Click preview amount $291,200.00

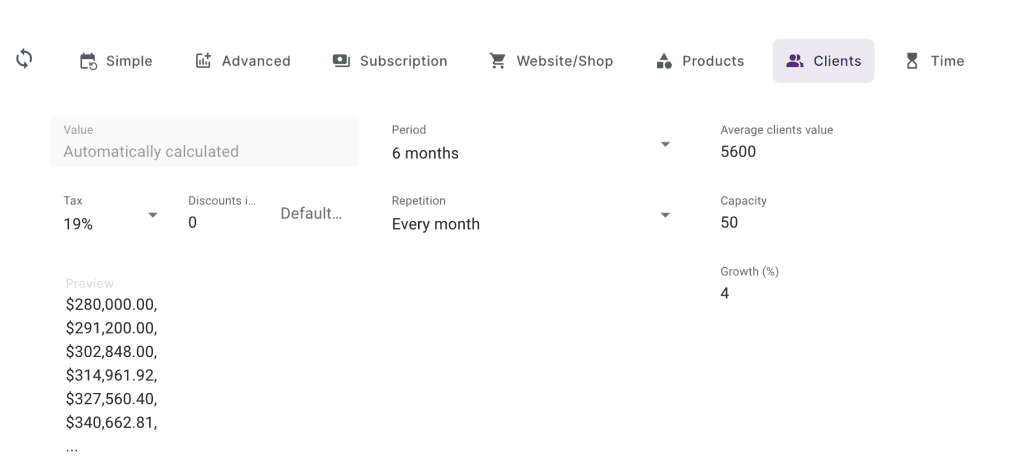(112, 328)
